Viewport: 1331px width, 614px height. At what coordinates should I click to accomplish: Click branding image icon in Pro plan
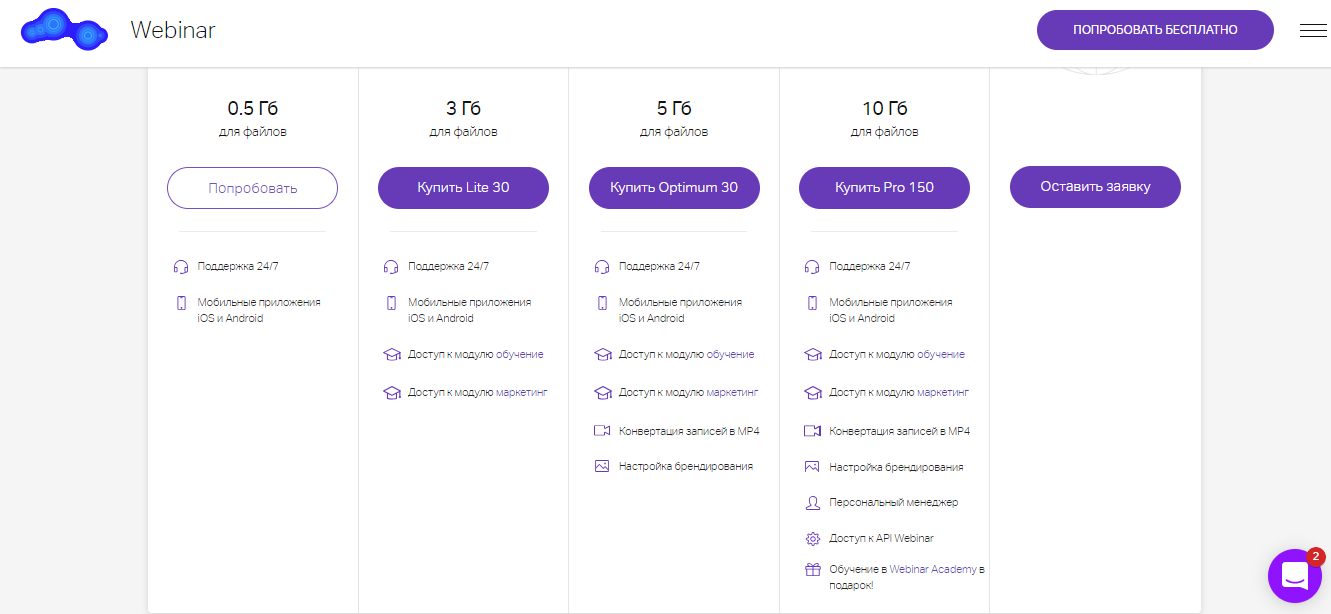coord(812,467)
